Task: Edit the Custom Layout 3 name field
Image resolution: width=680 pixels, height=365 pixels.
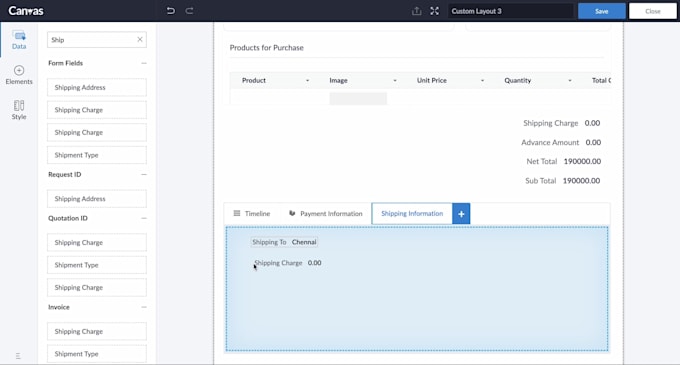Action: point(510,11)
